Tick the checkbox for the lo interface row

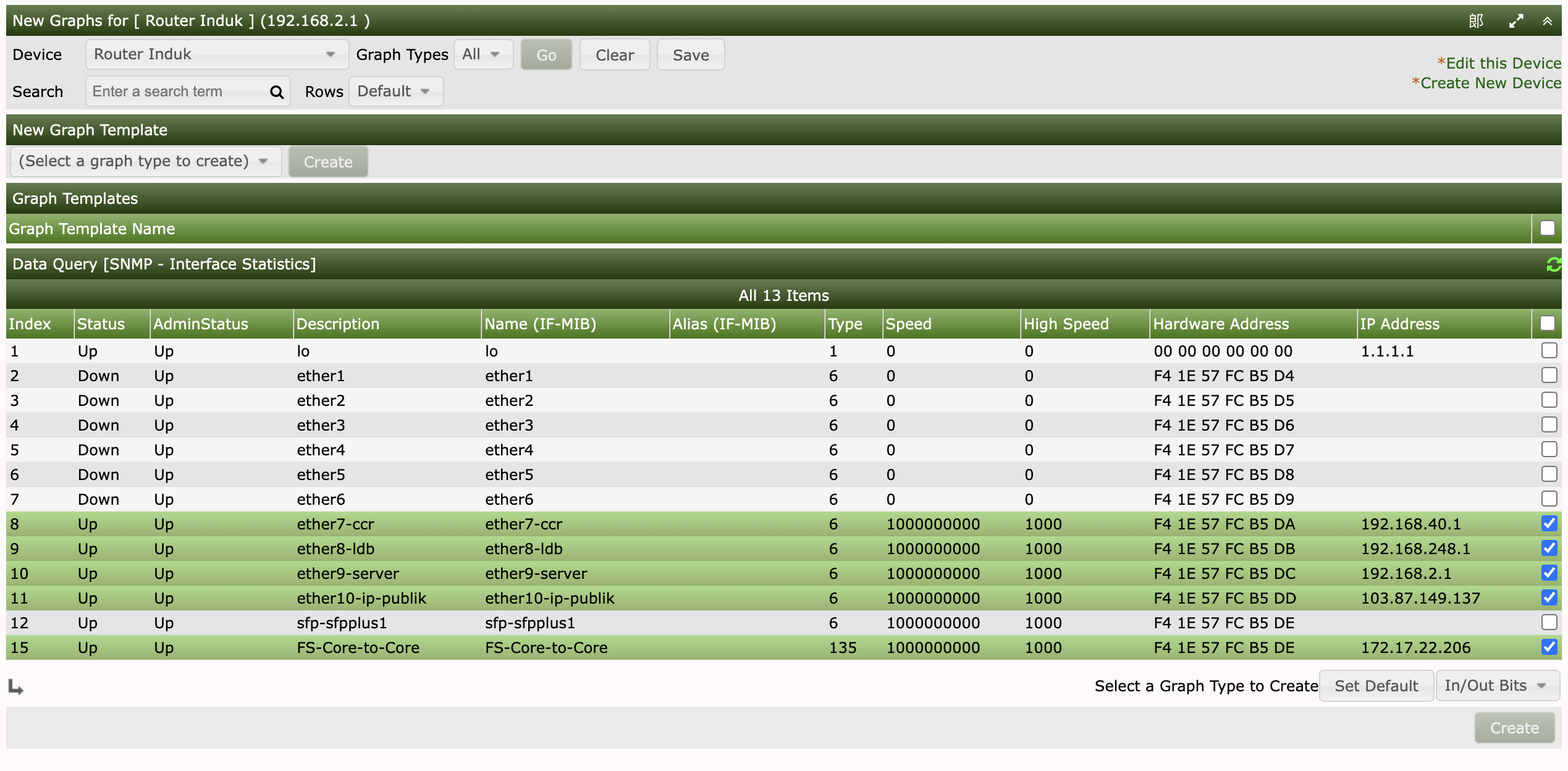click(1549, 350)
